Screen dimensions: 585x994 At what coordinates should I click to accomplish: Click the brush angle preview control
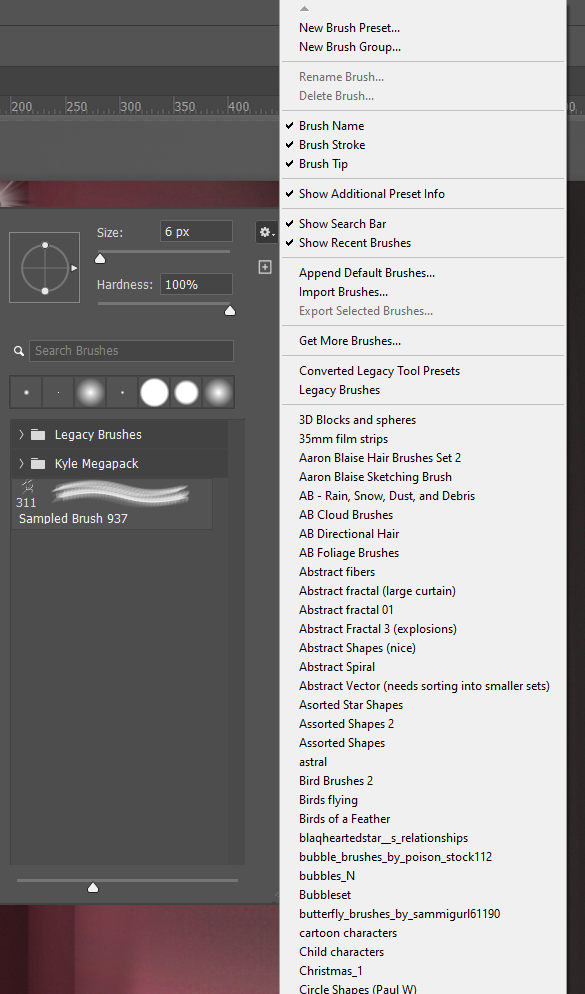coord(44,267)
